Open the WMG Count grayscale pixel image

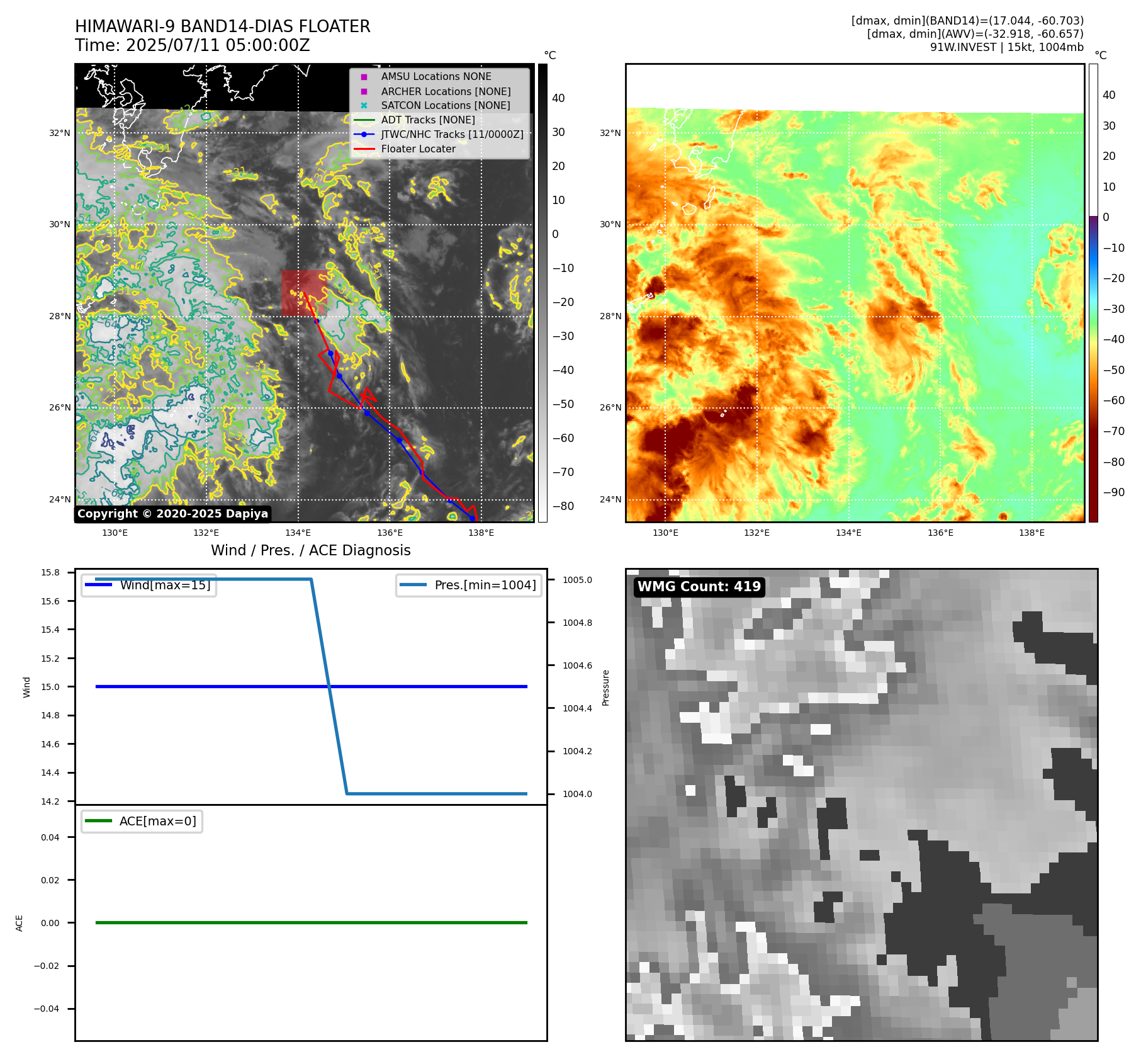click(x=862, y=805)
